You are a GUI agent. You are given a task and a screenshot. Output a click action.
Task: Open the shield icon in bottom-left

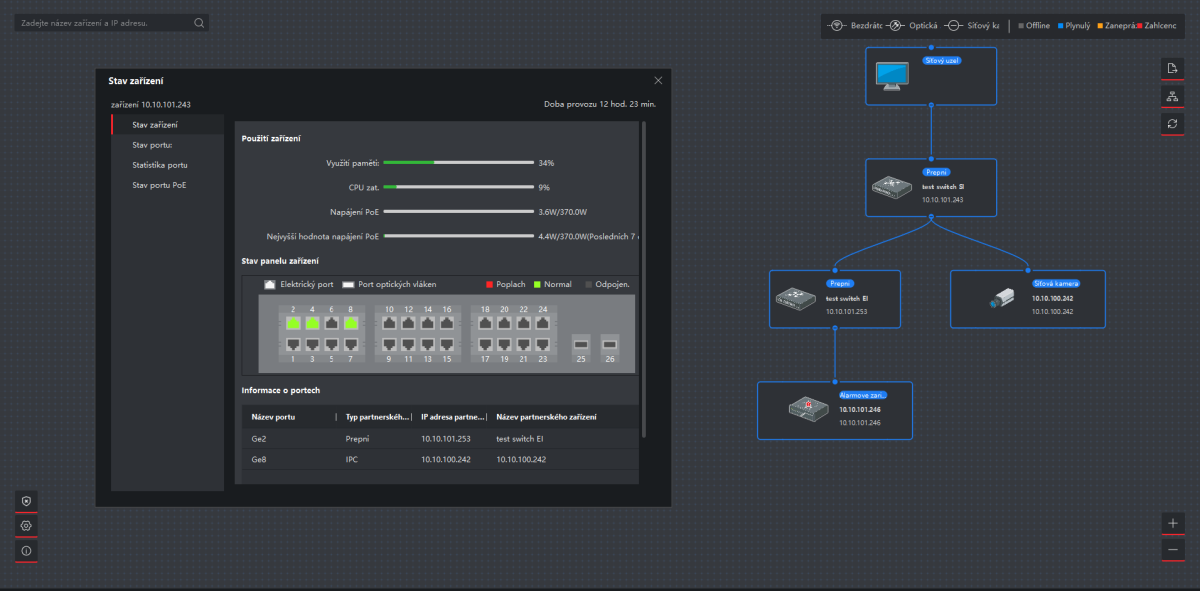(x=26, y=500)
